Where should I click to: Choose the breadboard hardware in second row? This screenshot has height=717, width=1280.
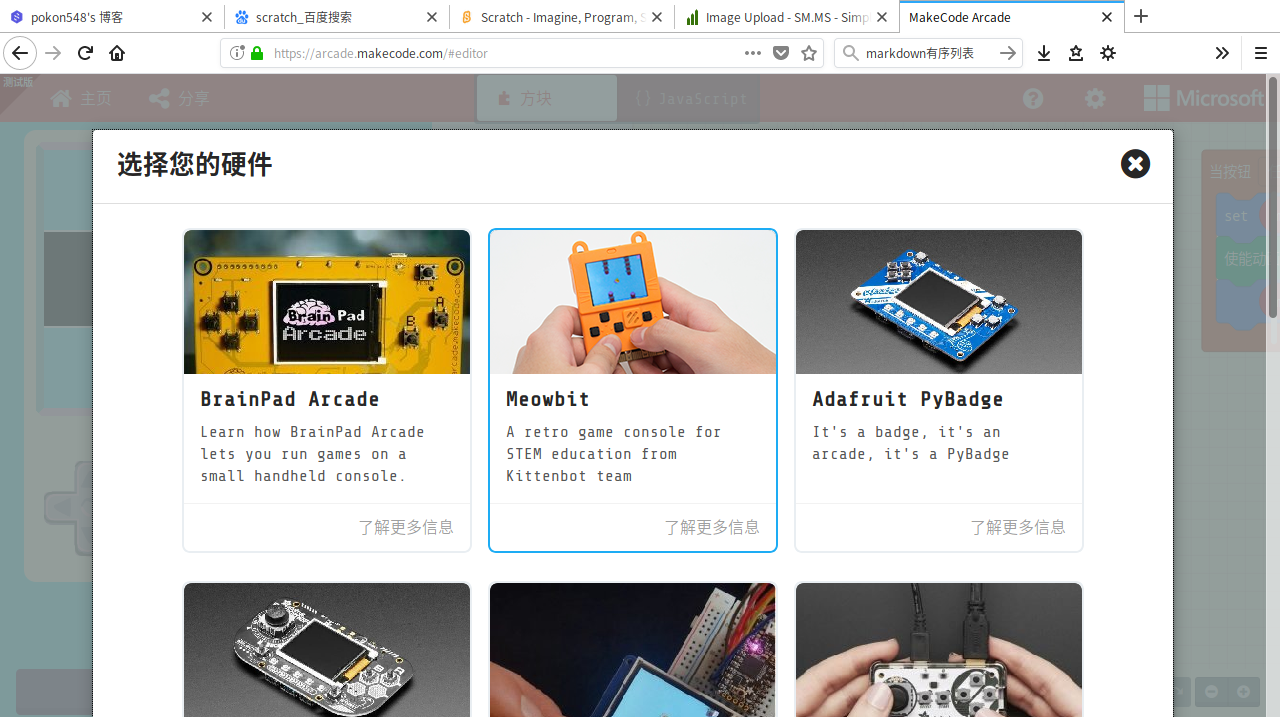click(x=633, y=650)
